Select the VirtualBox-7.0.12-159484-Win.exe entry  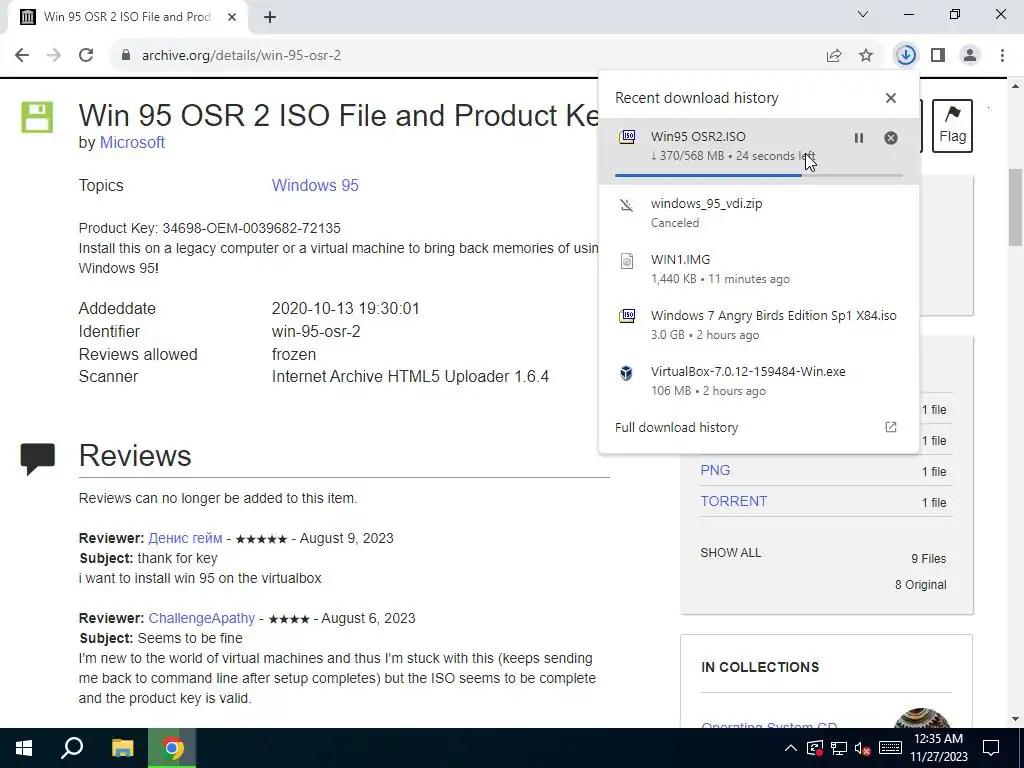(759, 381)
